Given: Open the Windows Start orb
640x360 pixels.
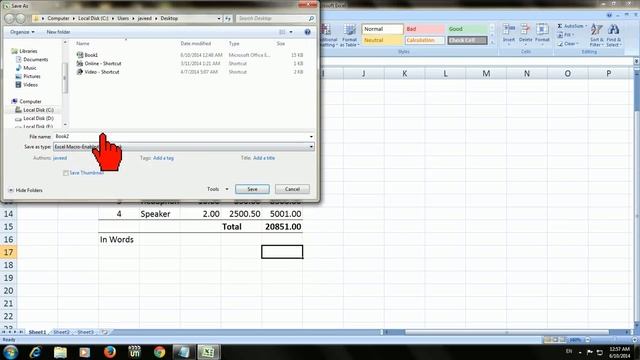Looking at the screenshot, I should point(10,352).
